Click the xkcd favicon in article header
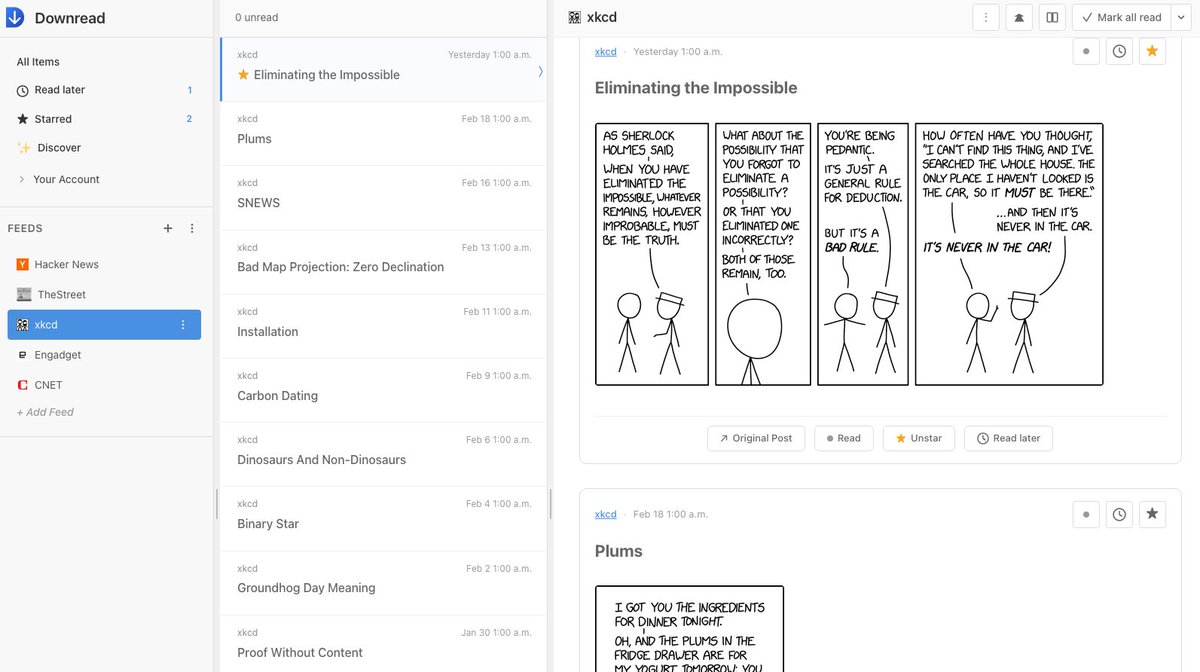The image size is (1200, 672). [x=574, y=17]
